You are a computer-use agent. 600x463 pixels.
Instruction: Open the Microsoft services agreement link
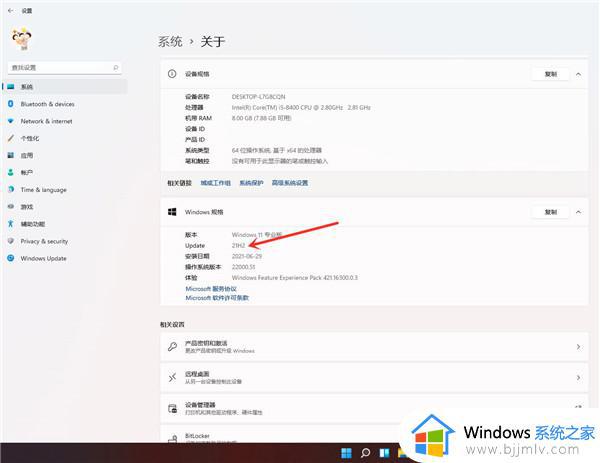tap(211, 289)
